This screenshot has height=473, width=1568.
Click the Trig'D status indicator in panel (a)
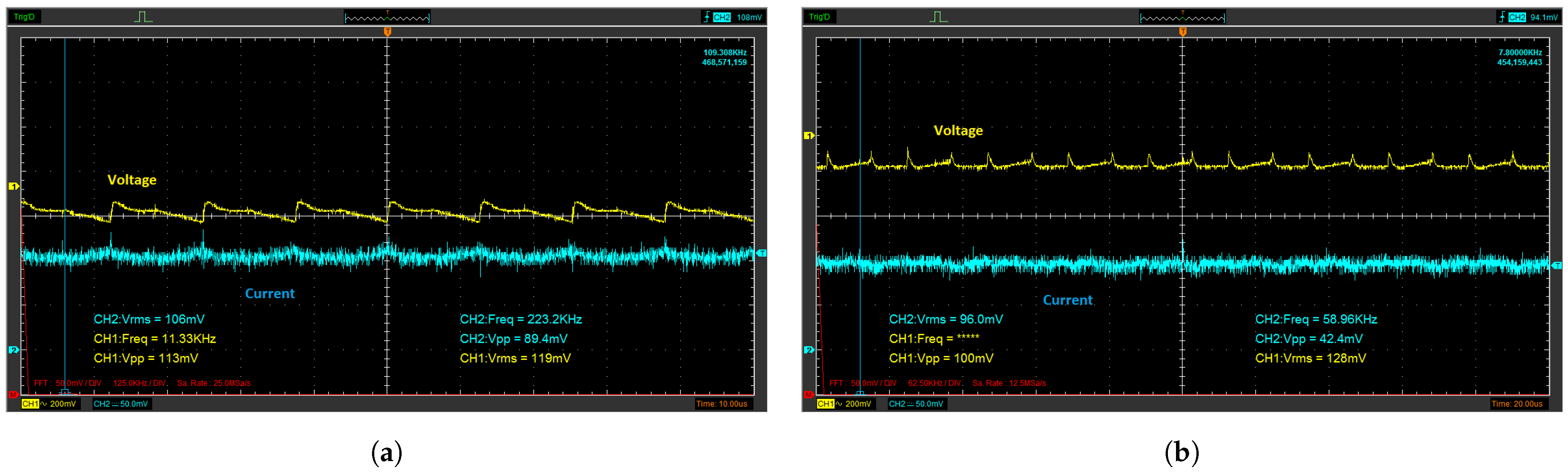(x=24, y=17)
